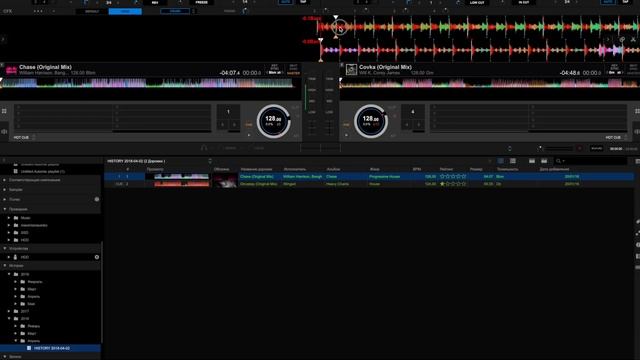Select the Chase track preview waveform thumbnail
Image resolution: width=640 pixels, height=360 pixels.
181,176
